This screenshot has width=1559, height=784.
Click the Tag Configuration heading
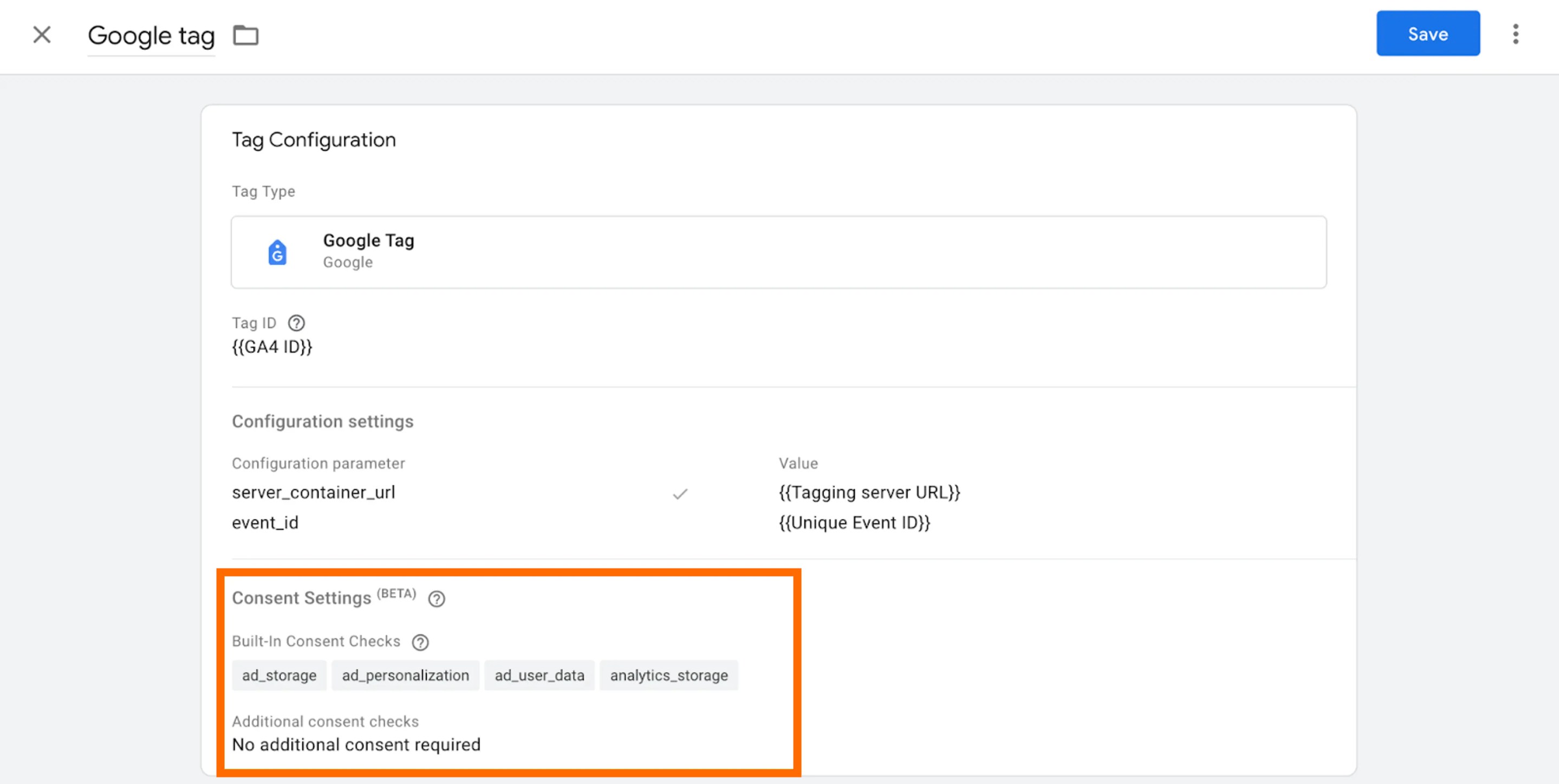(314, 140)
